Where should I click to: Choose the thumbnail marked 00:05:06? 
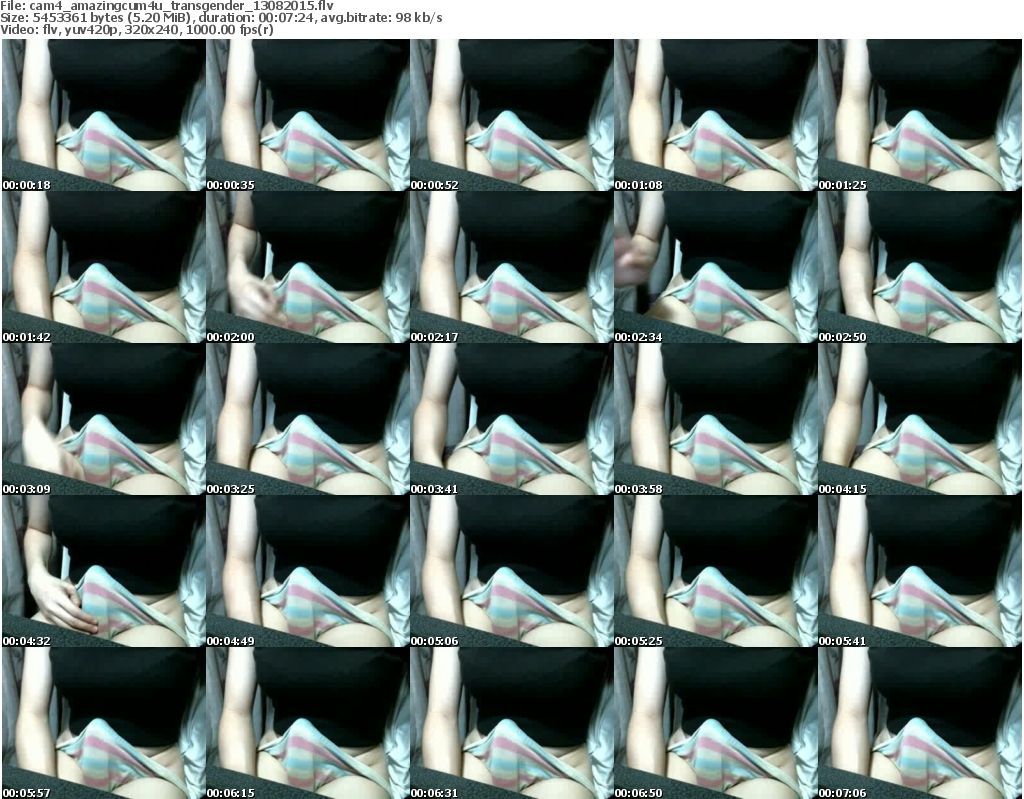(511, 571)
